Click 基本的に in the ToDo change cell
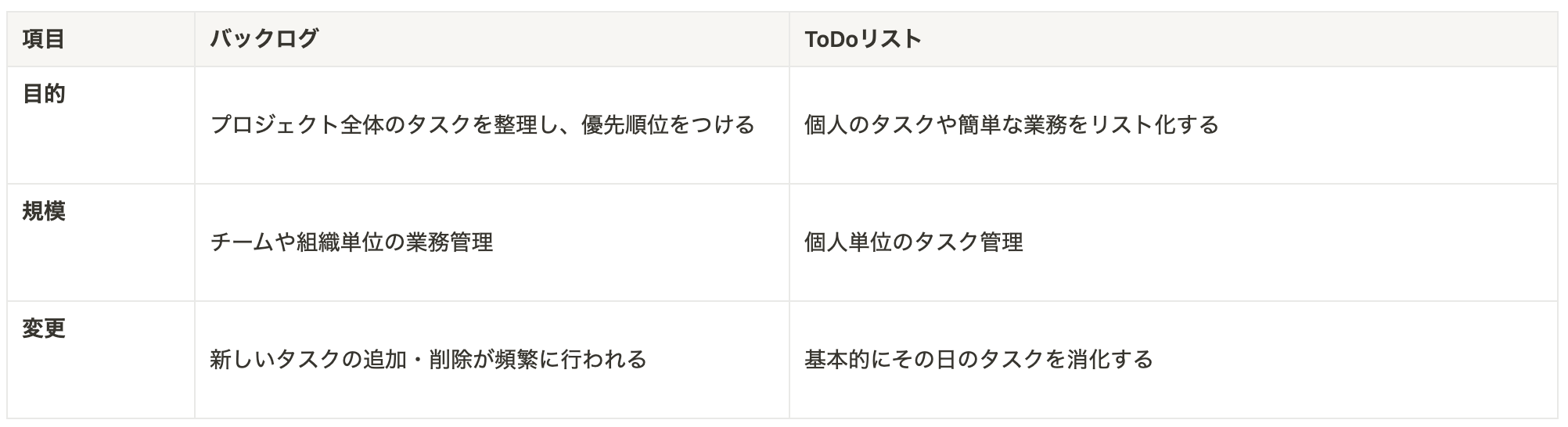Viewport: 1568px width, 427px height. coord(848,360)
